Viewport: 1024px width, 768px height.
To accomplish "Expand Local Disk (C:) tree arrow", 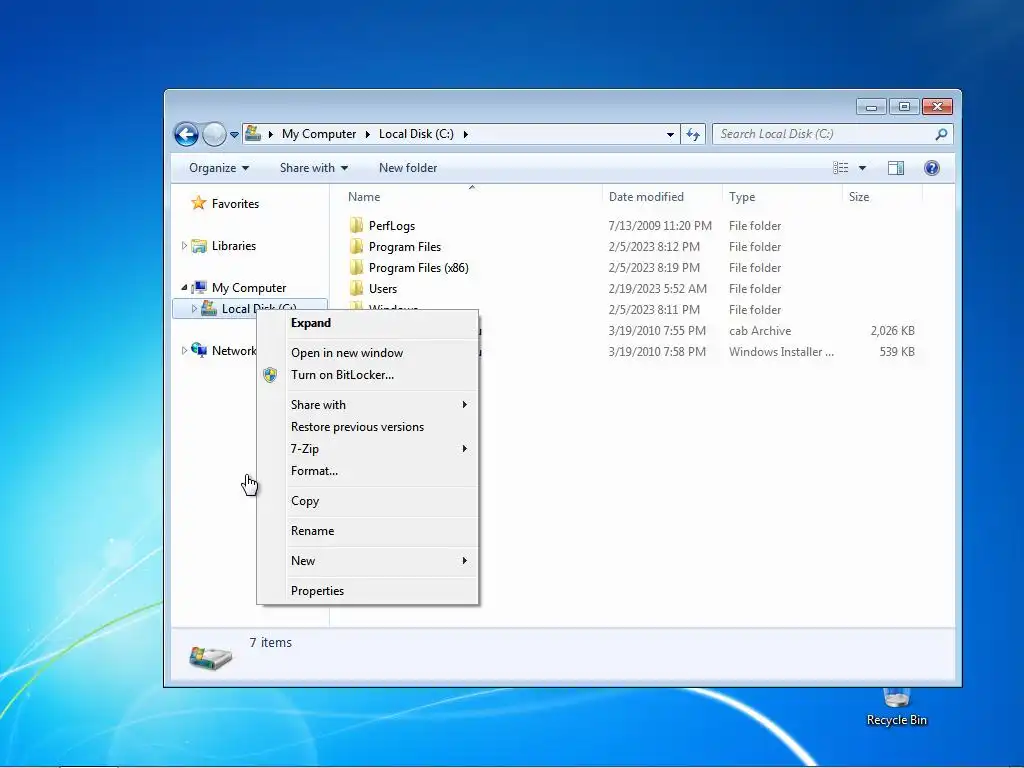I will point(194,308).
